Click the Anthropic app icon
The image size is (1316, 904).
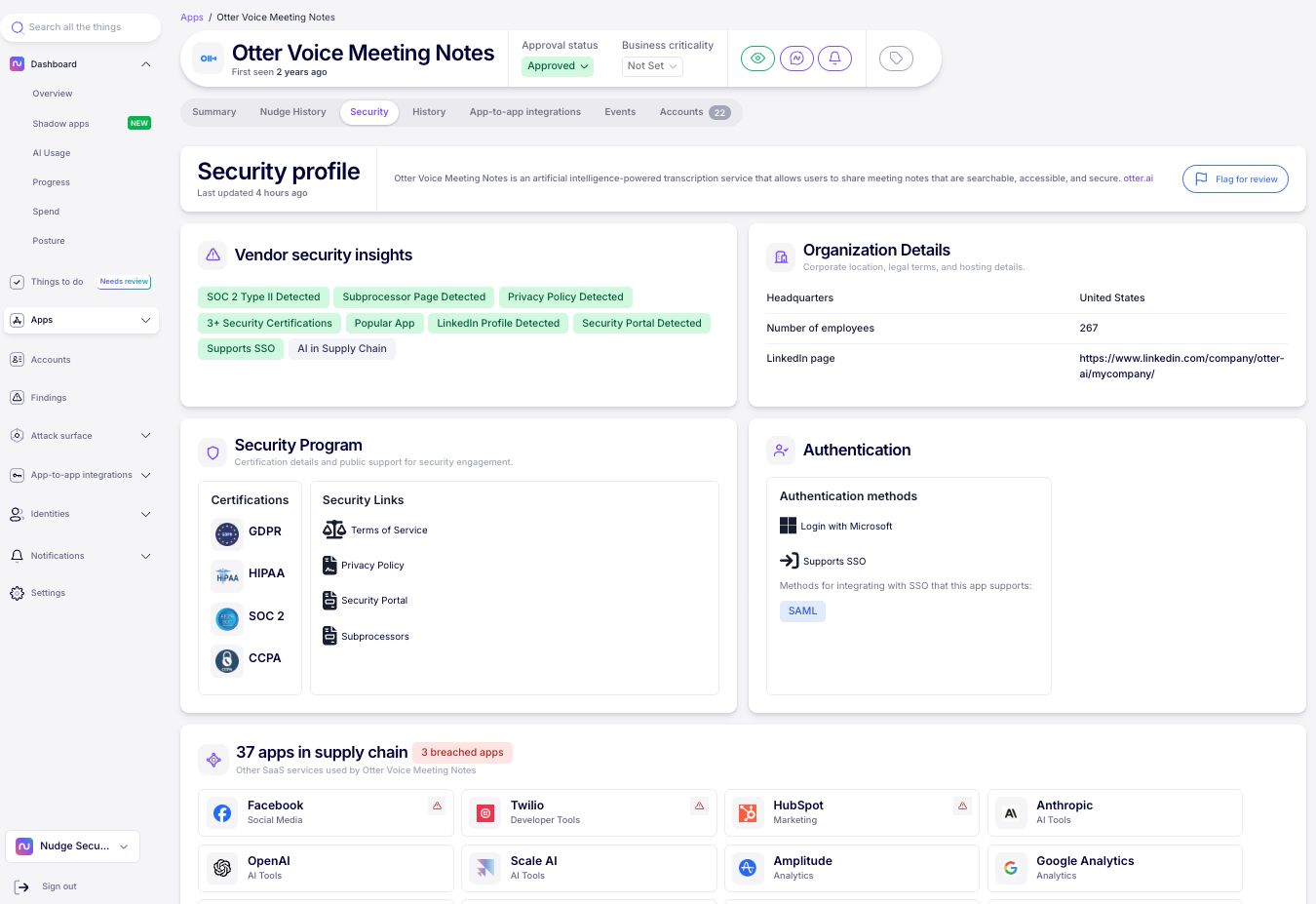(1011, 813)
